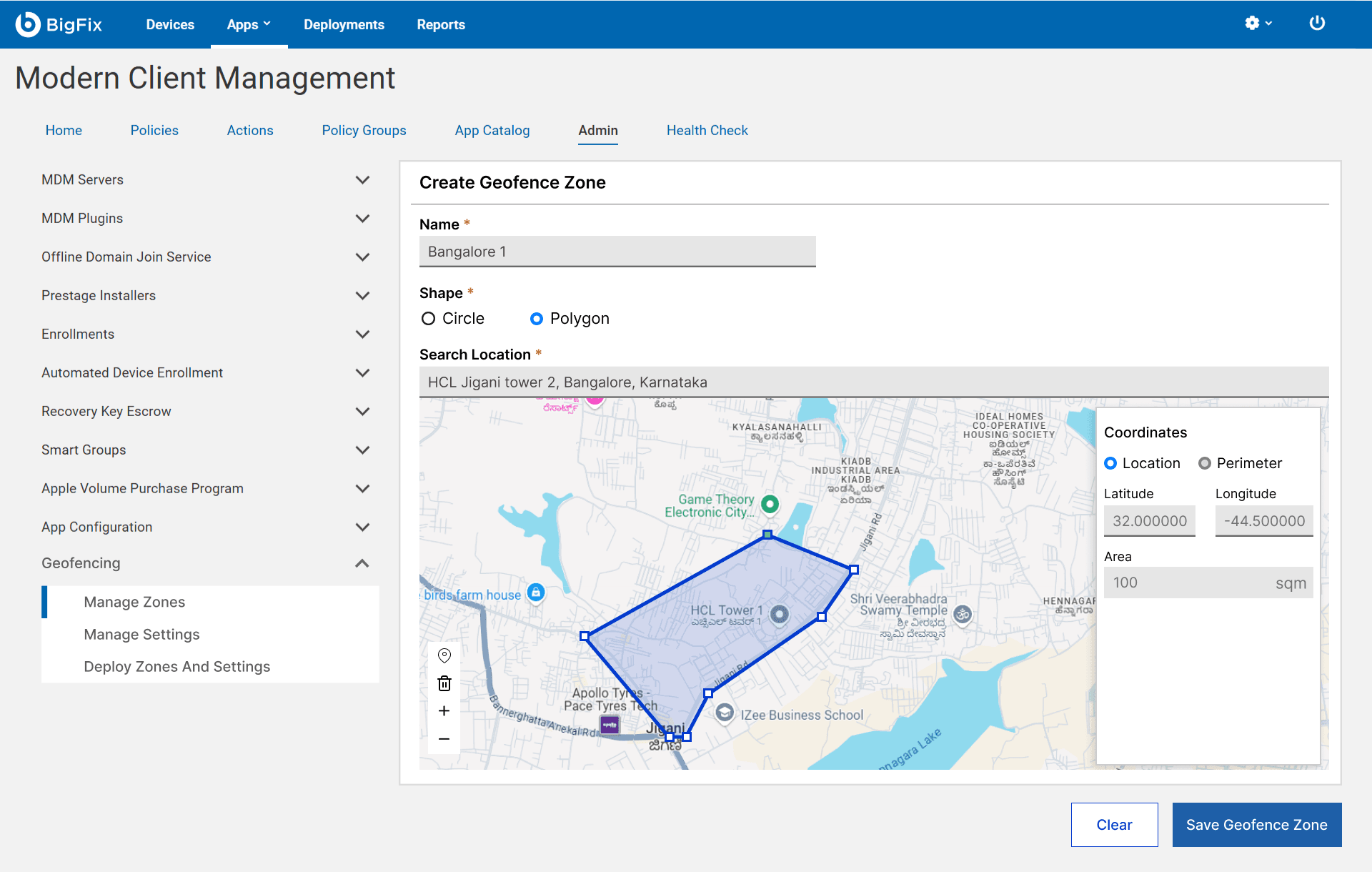1372x872 pixels.
Task: Click the HCL Tower 1 map marker
Action: pyautogui.click(x=780, y=614)
